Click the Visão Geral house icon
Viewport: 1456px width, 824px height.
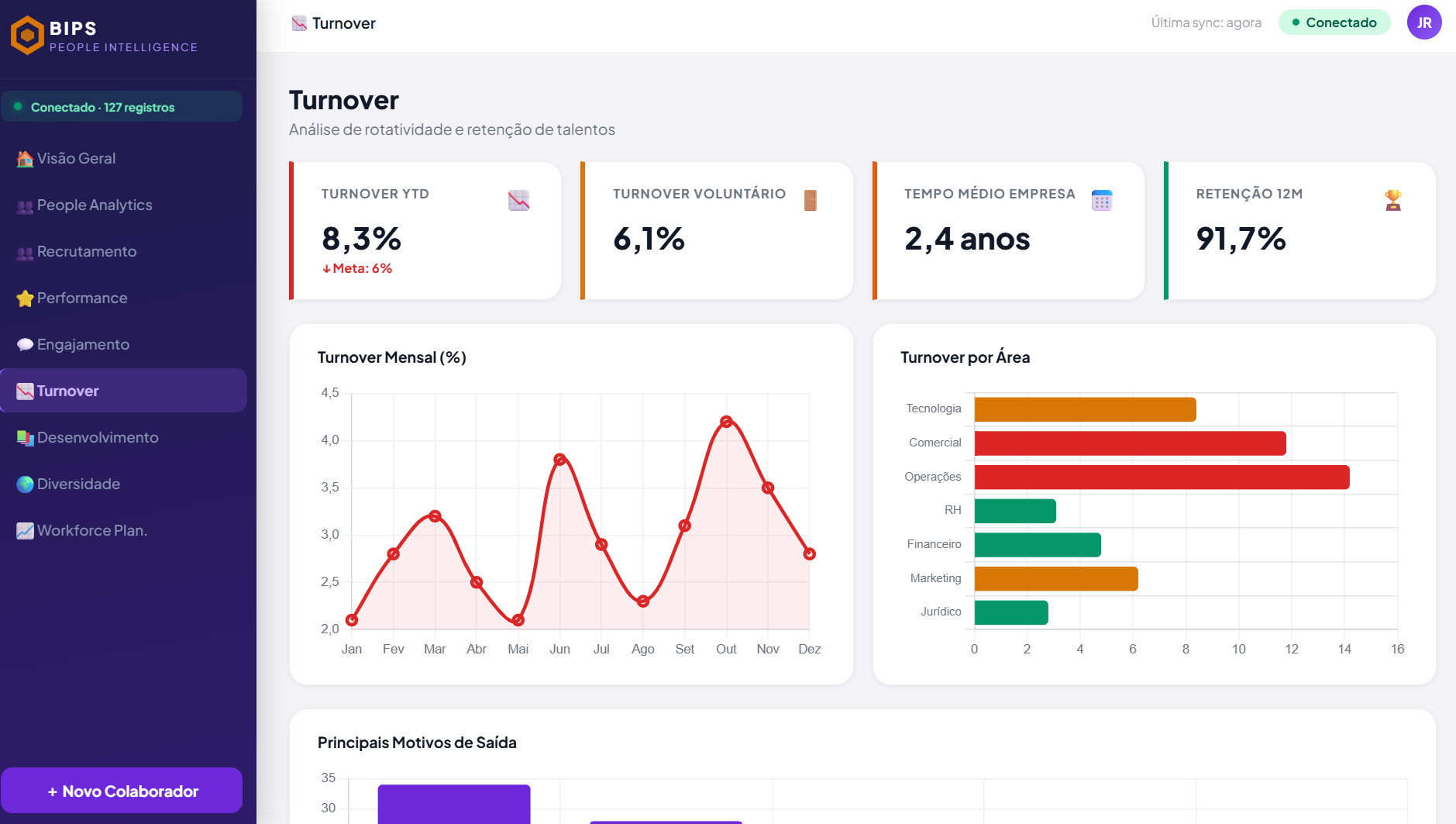[25, 159]
